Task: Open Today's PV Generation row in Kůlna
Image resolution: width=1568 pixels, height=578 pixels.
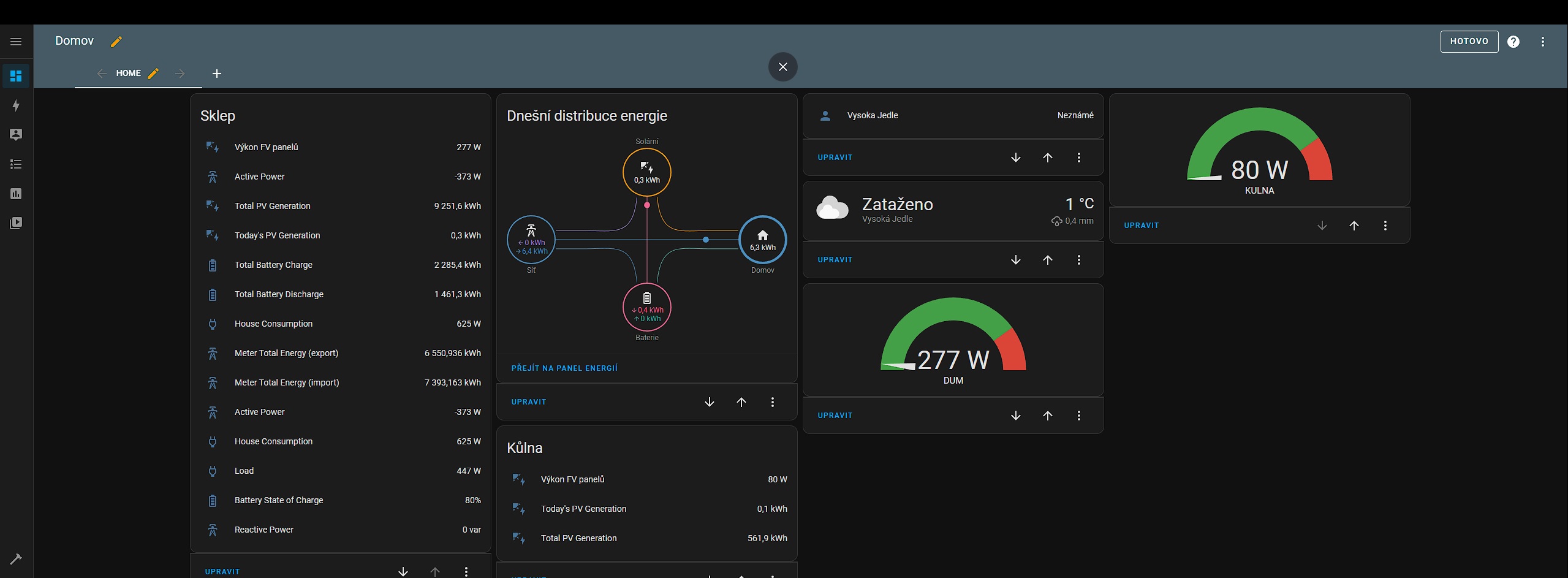Action: coord(647,509)
